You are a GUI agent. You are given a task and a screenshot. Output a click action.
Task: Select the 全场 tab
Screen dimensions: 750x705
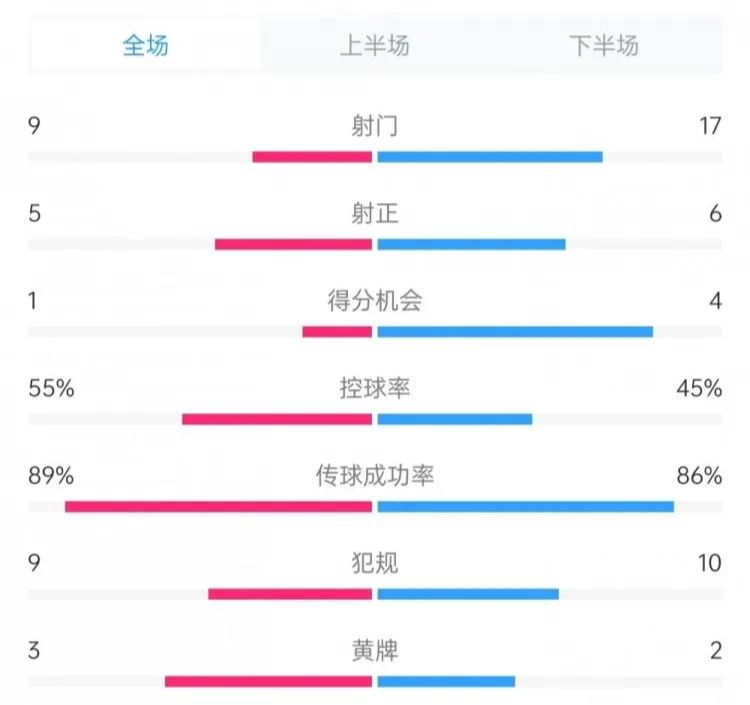click(146, 45)
